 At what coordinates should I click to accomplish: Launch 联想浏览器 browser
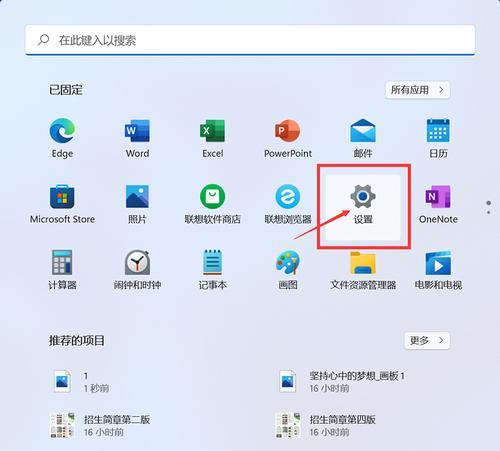point(288,204)
